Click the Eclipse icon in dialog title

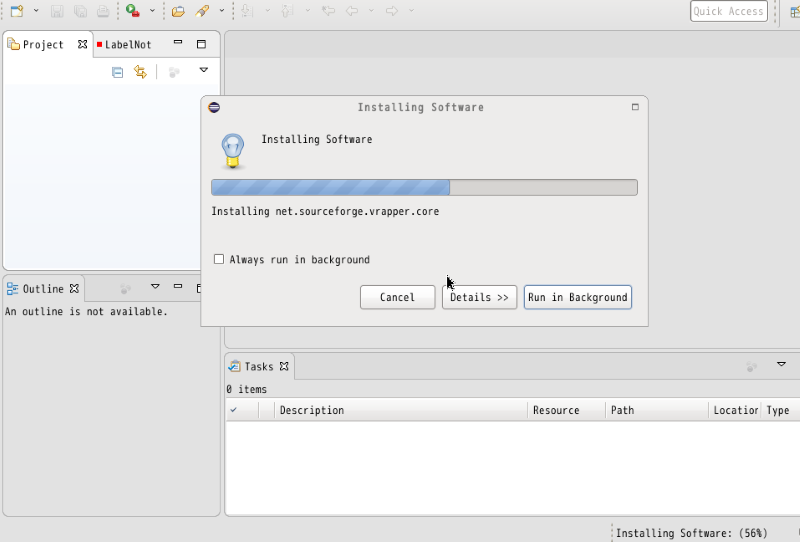click(214, 107)
